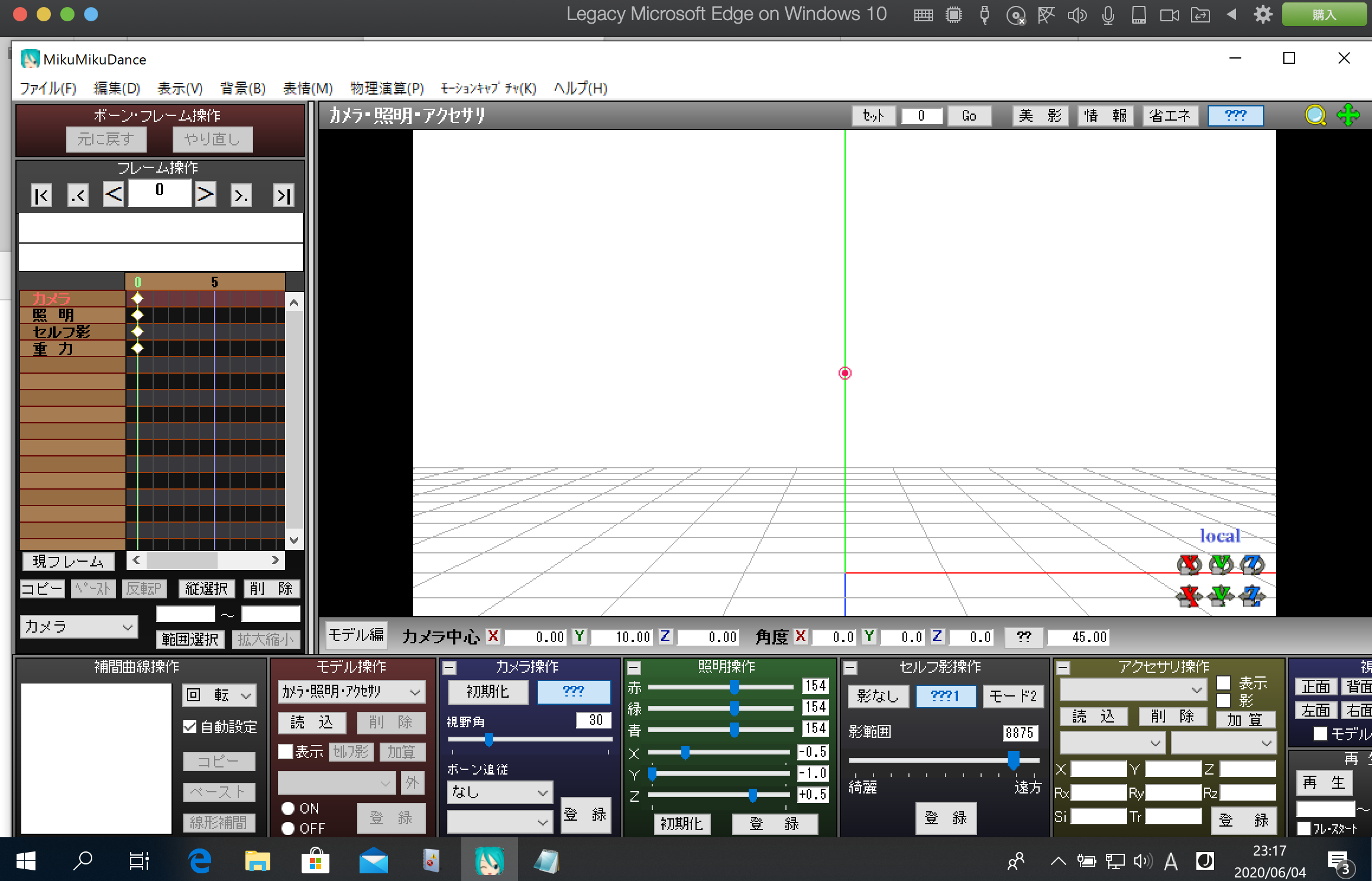Click lower blue Z axis move icon
The image size is (1372, 881).
coord(1252,595)
